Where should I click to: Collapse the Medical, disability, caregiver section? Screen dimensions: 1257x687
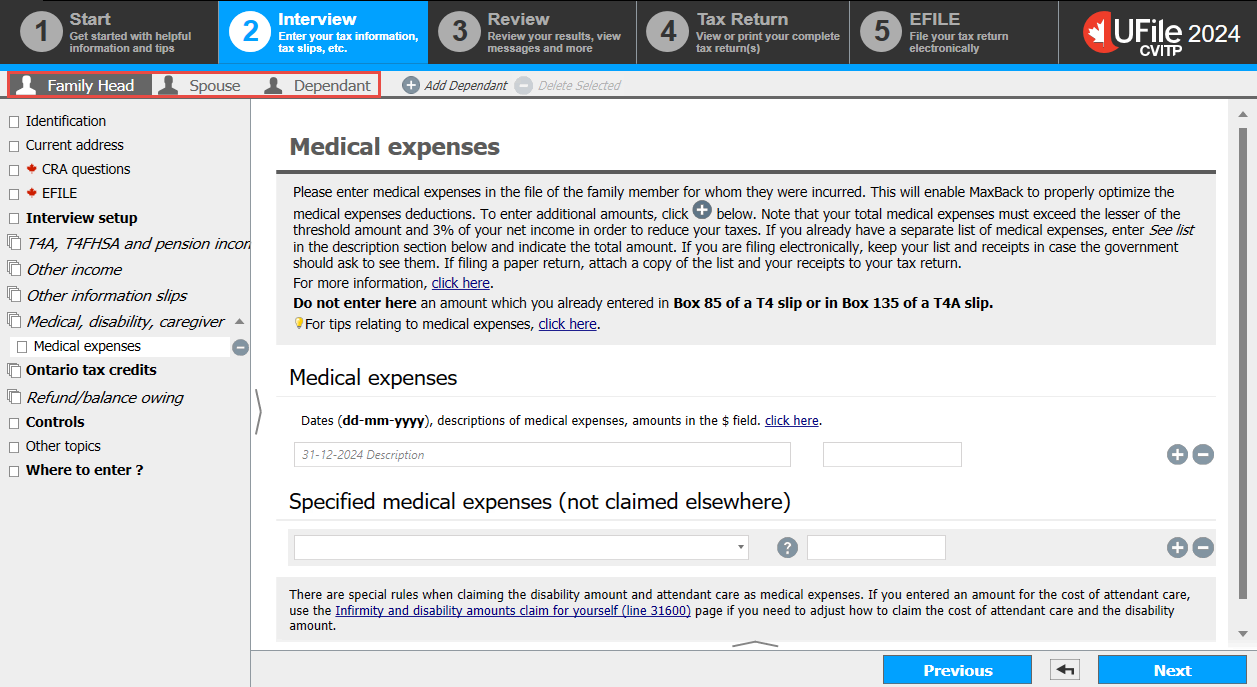click(x=239, y=321)
